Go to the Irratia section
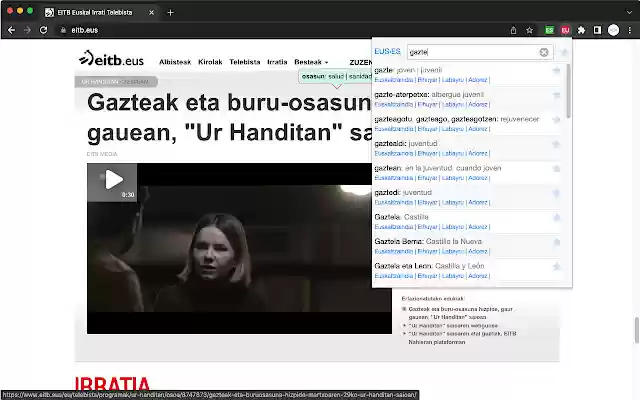 pos(277,62)
